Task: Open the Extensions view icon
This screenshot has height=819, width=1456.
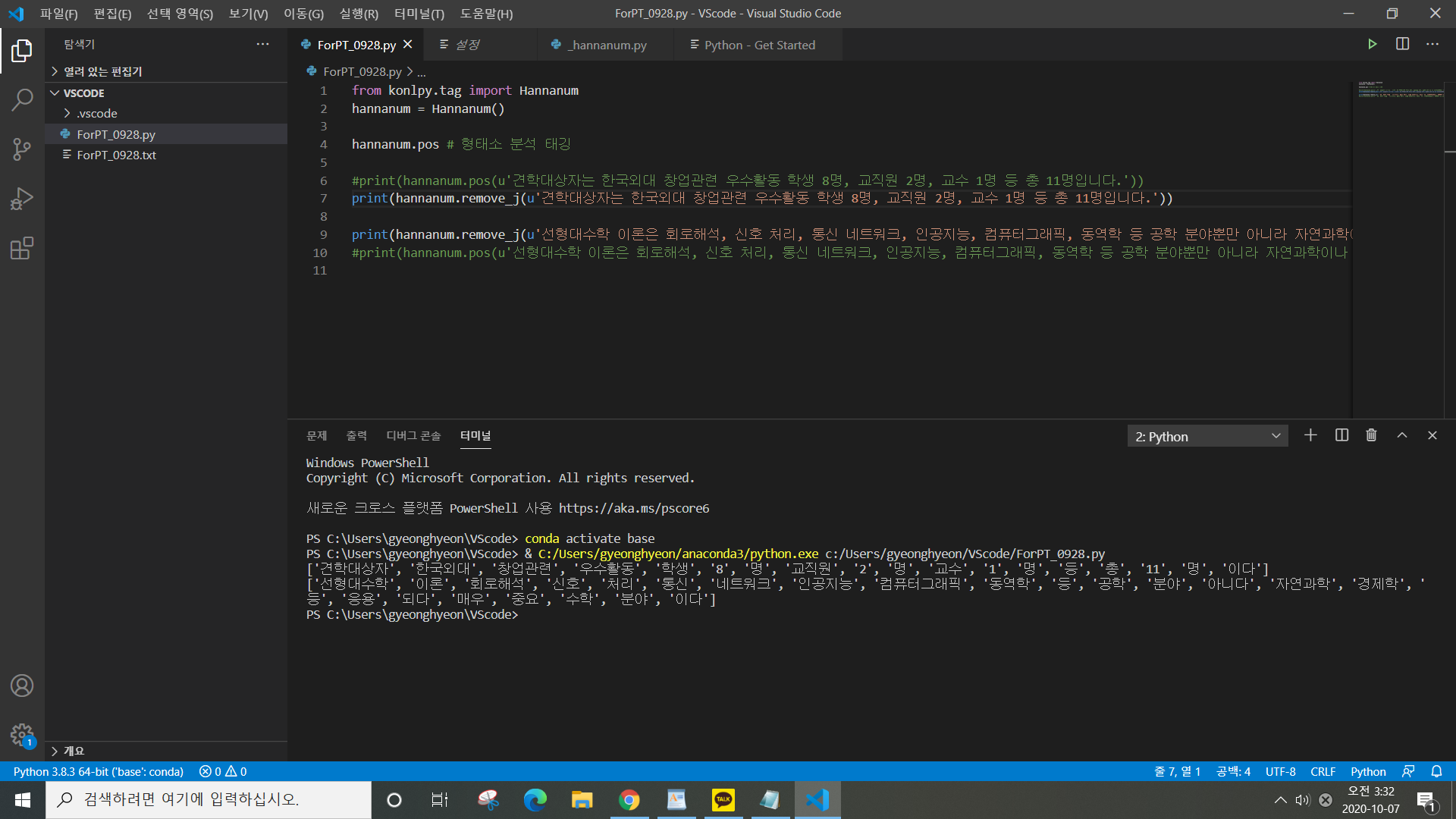Action: pos(22,248)
